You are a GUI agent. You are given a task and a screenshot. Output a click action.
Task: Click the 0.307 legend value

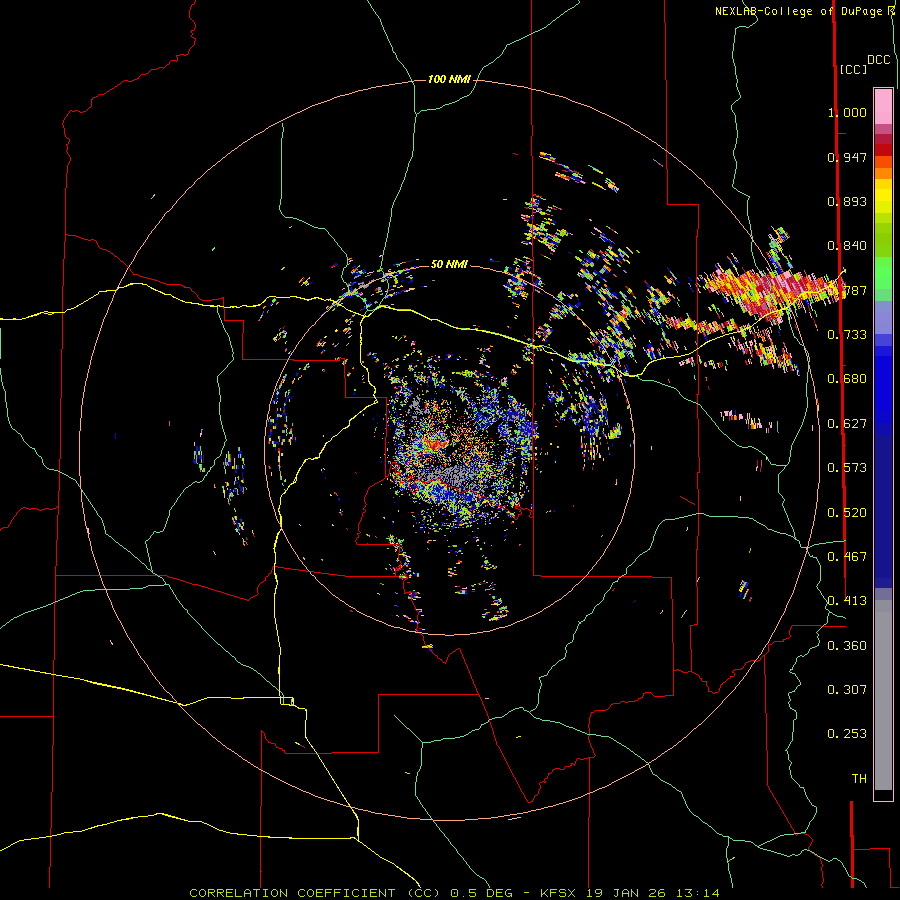click(x=847, y=690)
